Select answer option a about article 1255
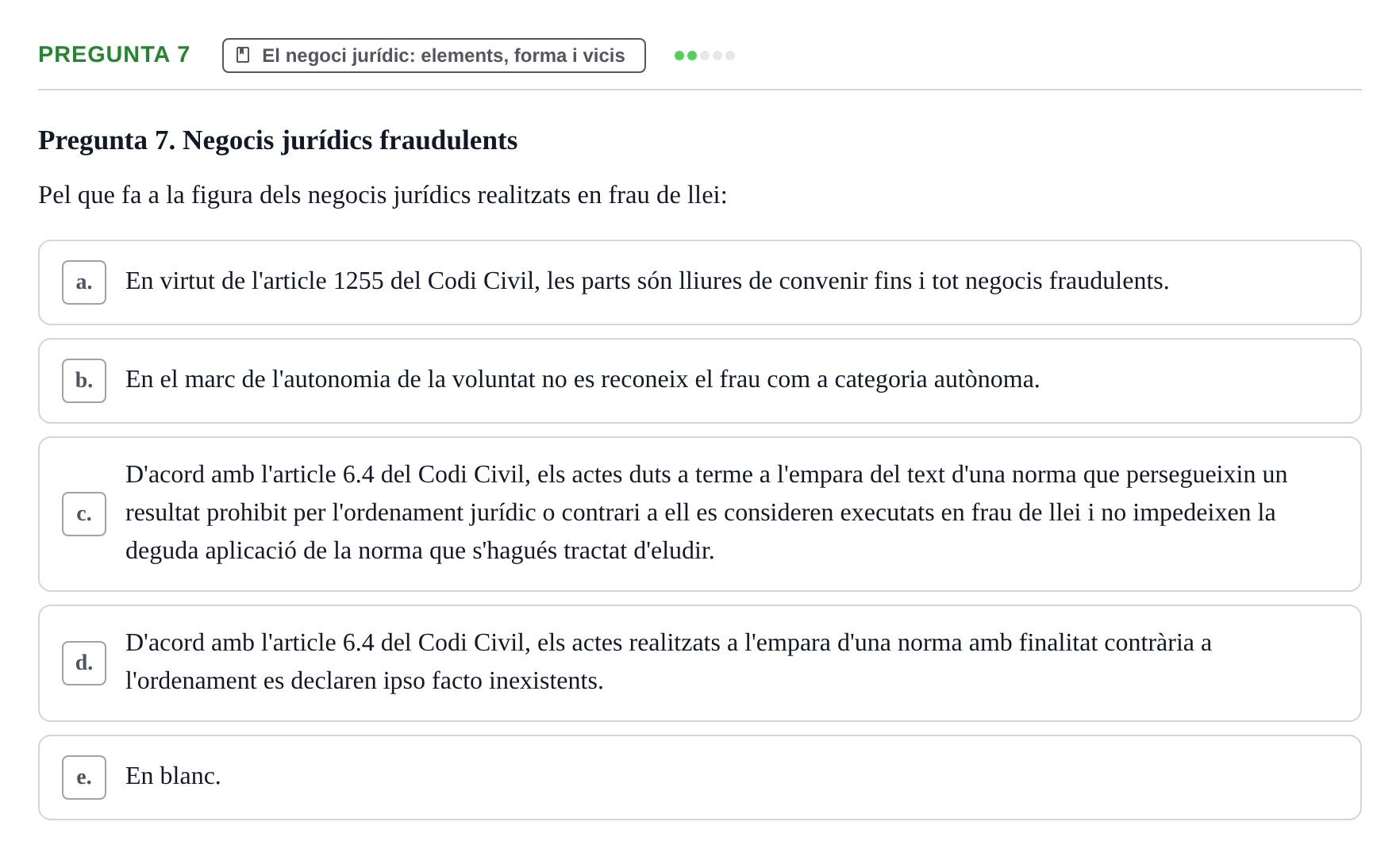 tap(699, 282)
